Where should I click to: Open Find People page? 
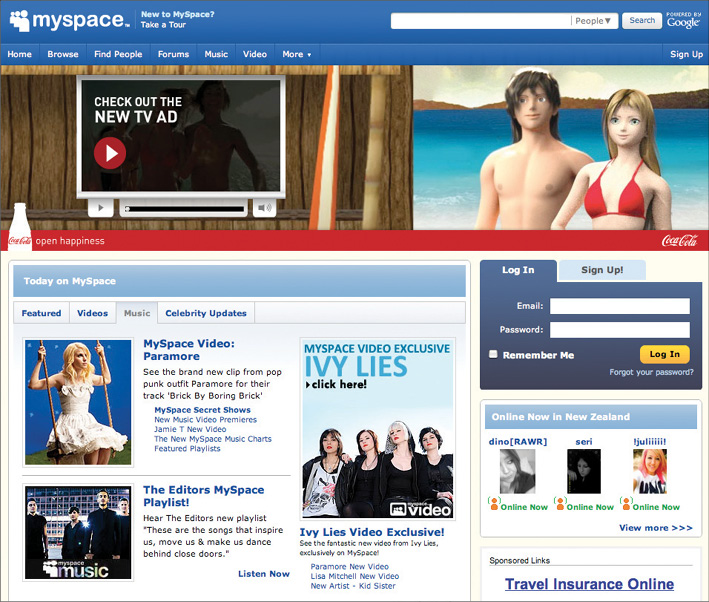click(118, 54)
